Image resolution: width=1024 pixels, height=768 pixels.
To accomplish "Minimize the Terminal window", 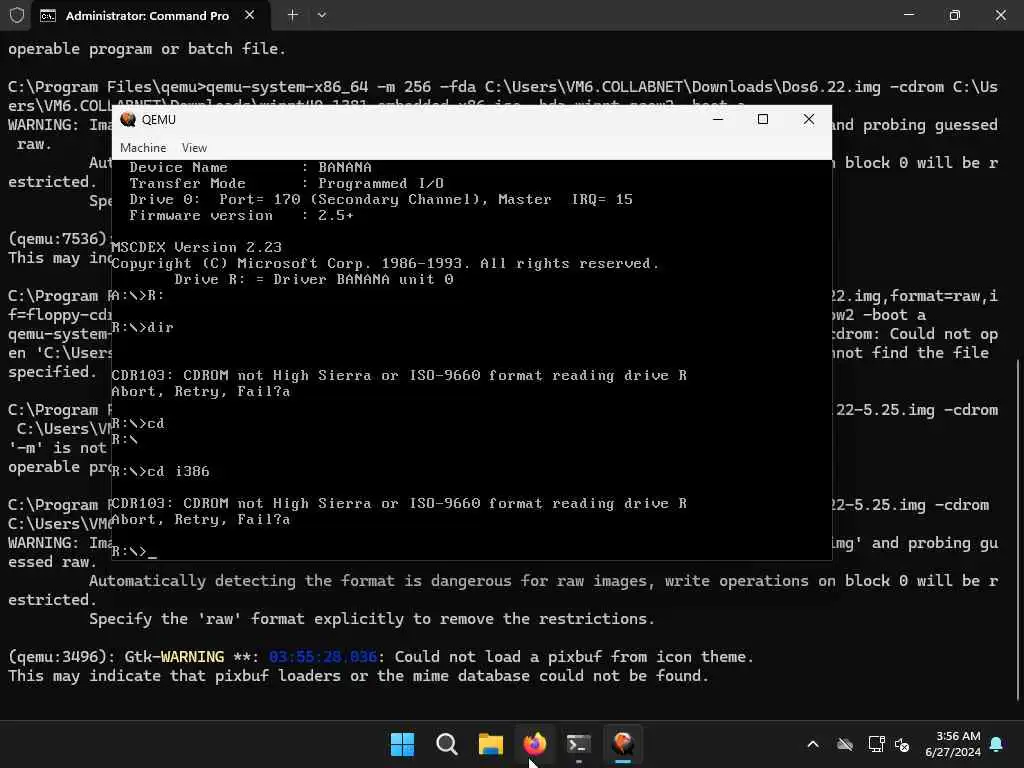I will 908,14.
